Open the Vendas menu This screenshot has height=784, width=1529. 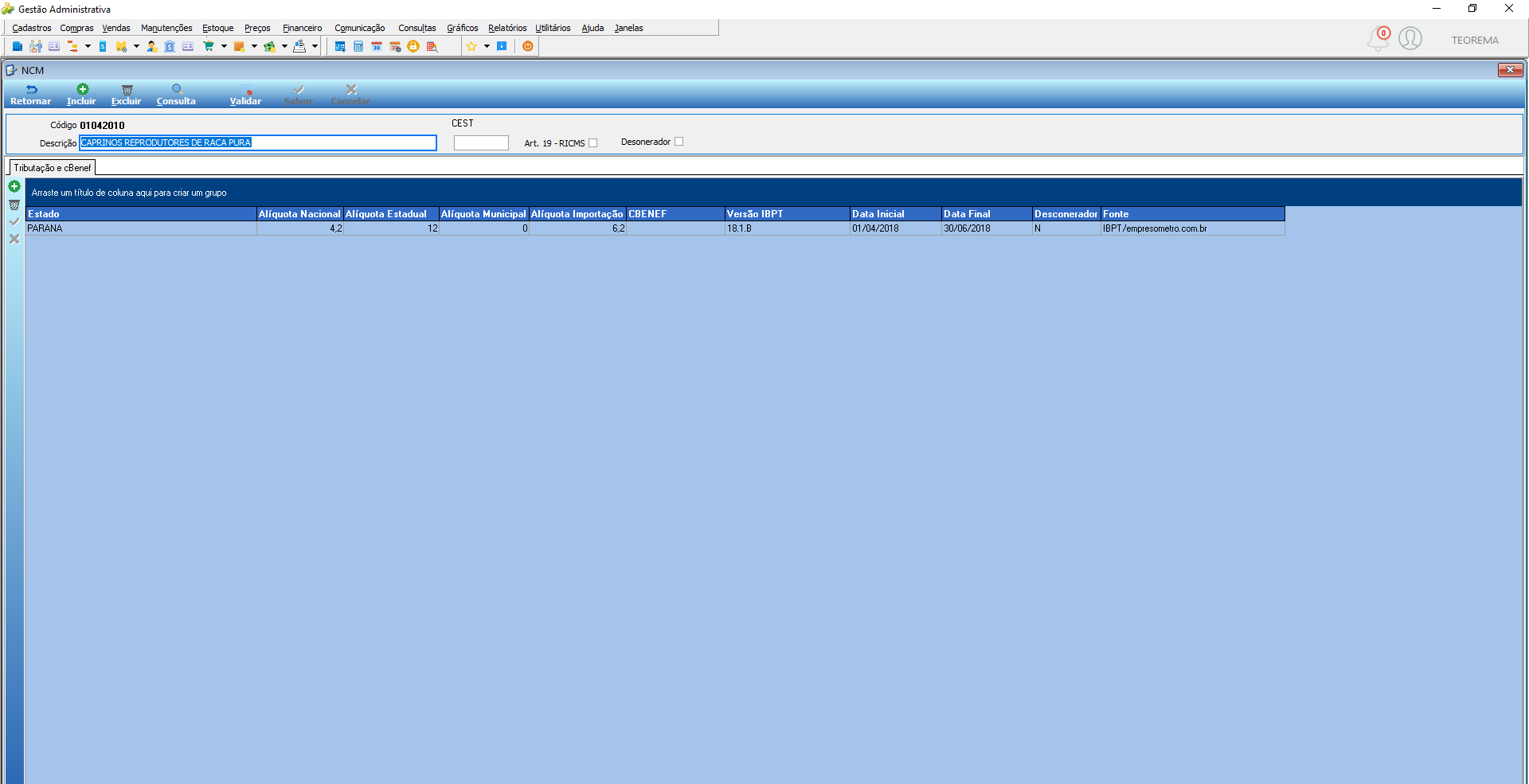click(x=116, y=28)
